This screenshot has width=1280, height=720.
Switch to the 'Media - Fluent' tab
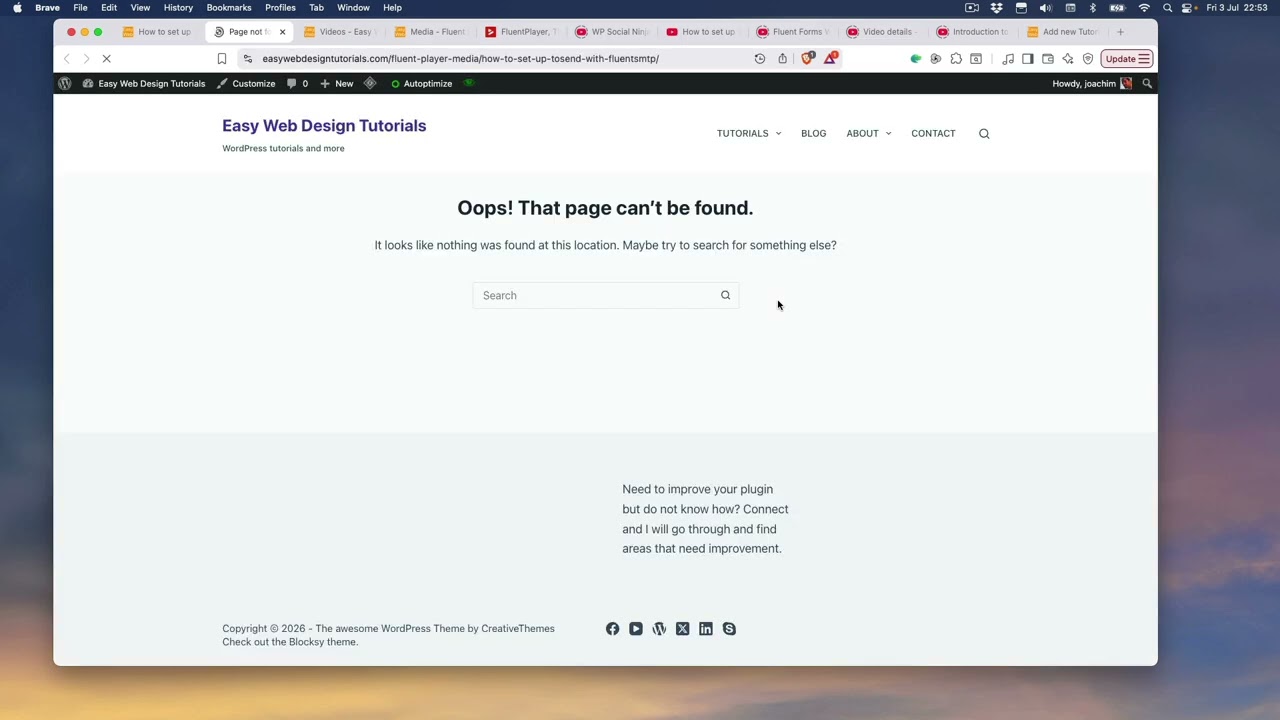pos(430,32)
